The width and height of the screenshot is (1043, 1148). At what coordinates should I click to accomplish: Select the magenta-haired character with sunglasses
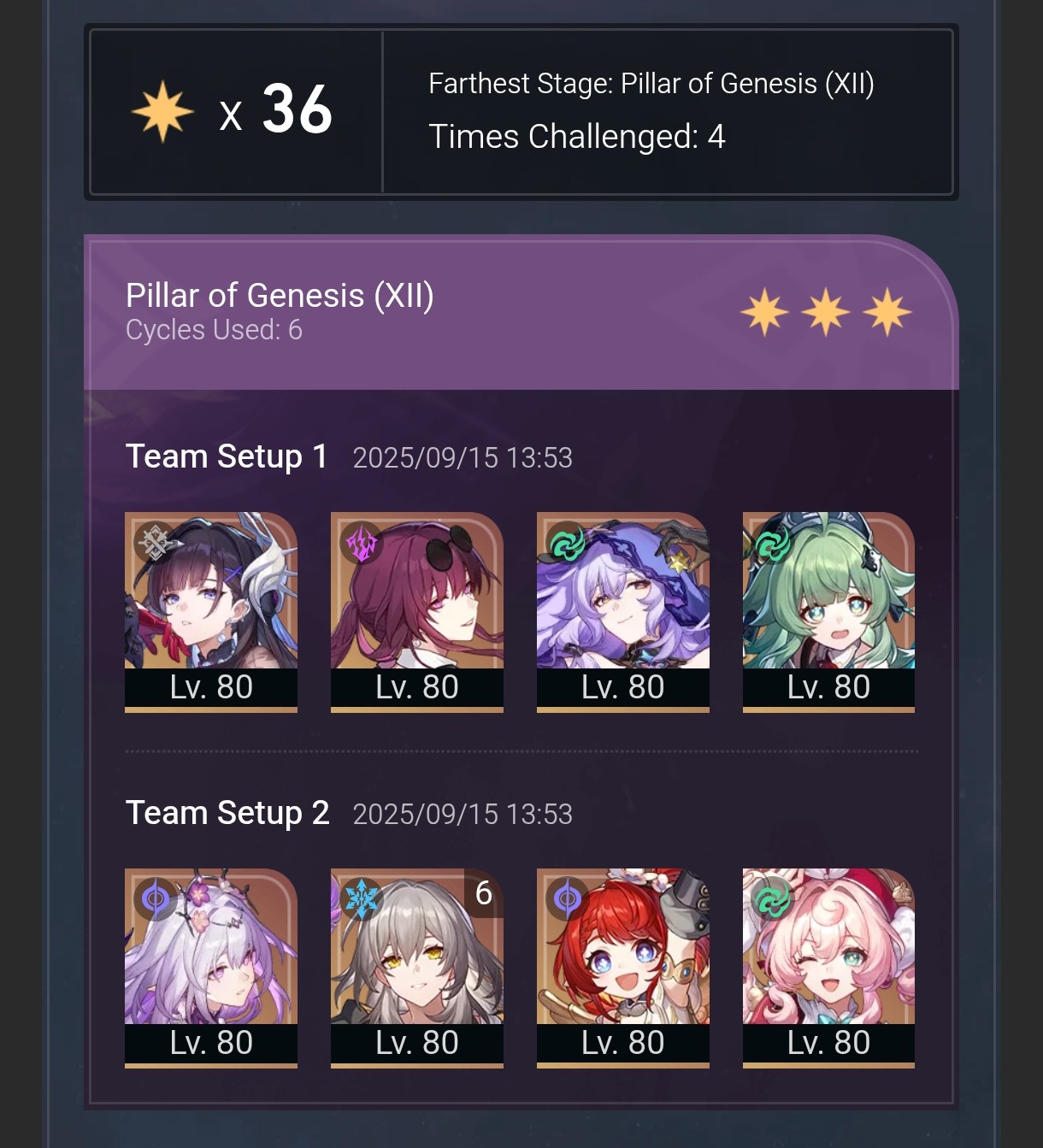point(417,611)
